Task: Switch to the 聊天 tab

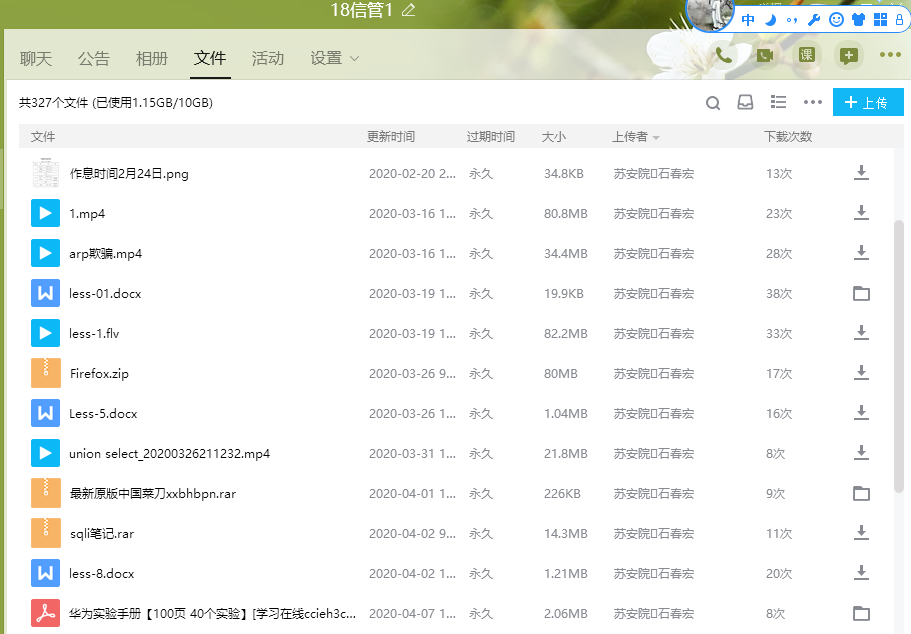Action: point(36,59)
